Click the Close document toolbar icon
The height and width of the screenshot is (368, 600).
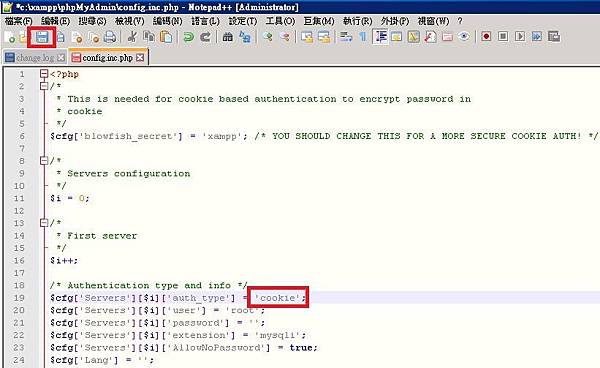tap(77, 37)
